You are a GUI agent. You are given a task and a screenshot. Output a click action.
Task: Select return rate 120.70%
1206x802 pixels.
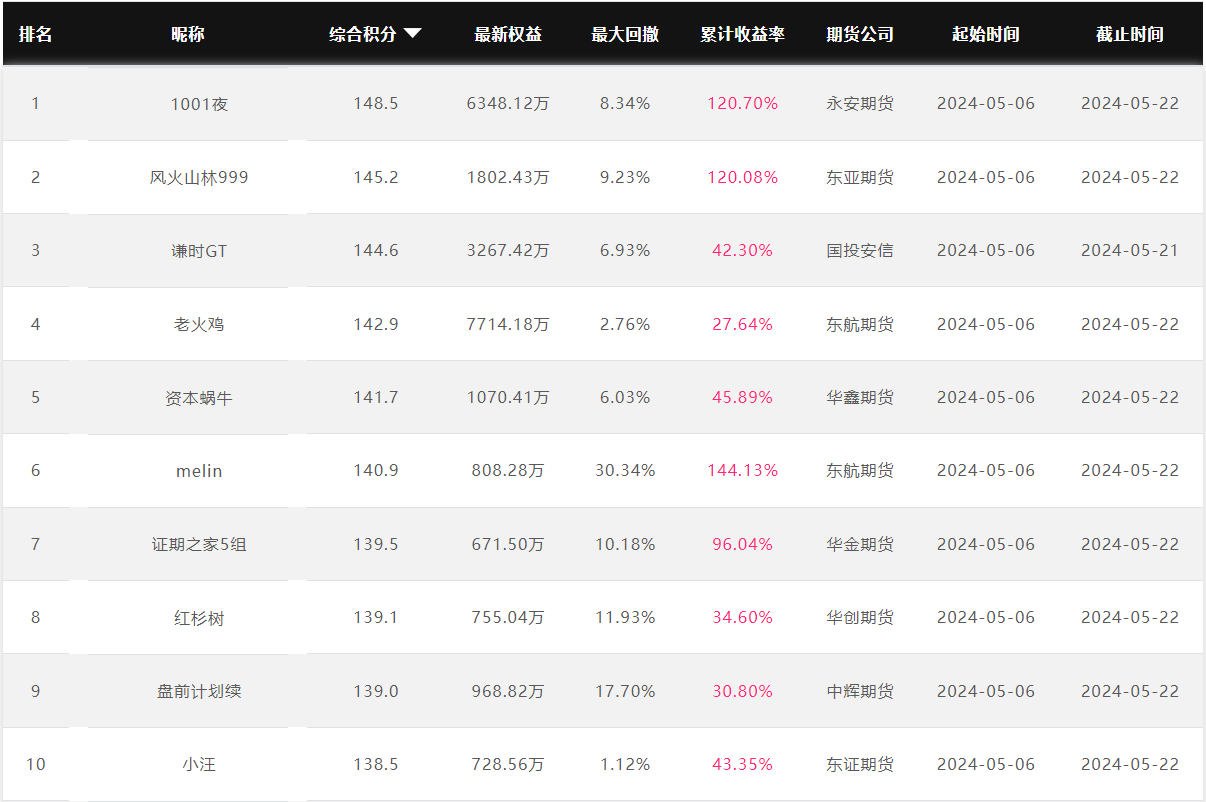point(743,103)
